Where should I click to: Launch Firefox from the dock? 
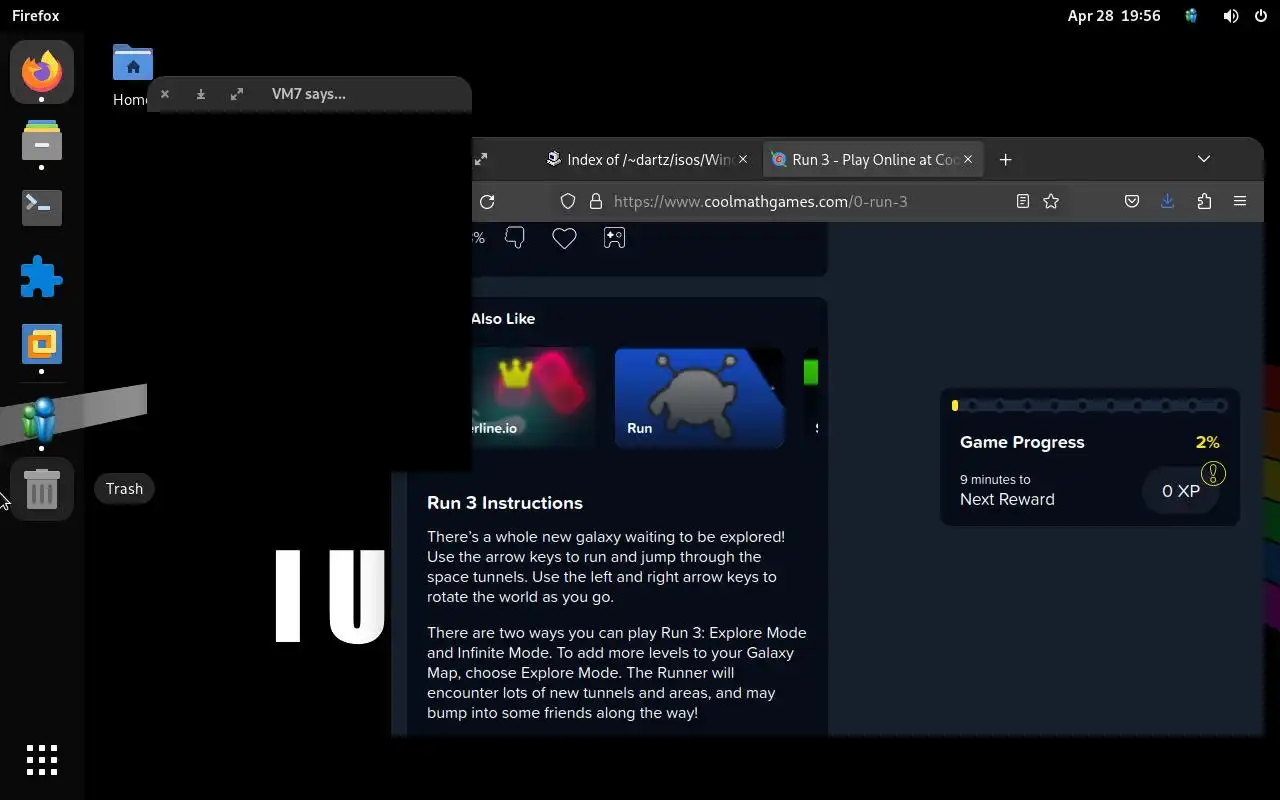click(42, 72)
